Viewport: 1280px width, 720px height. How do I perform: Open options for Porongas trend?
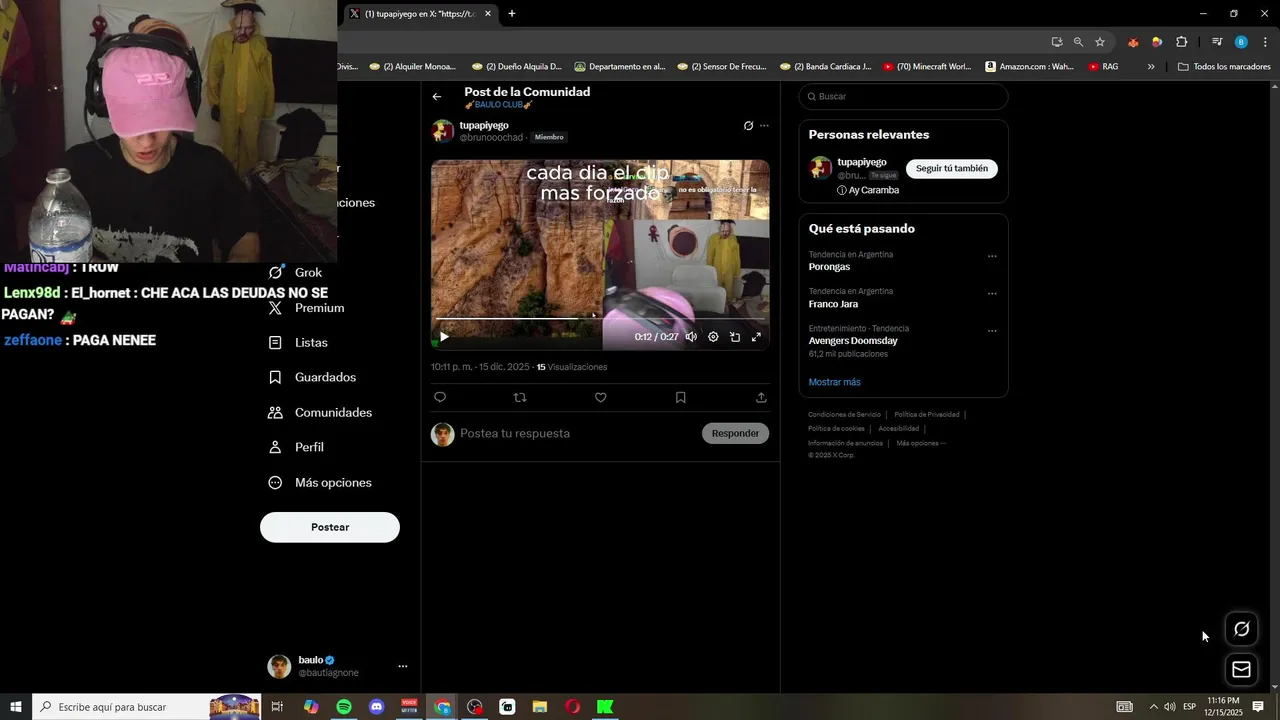[x=992, y=256]
